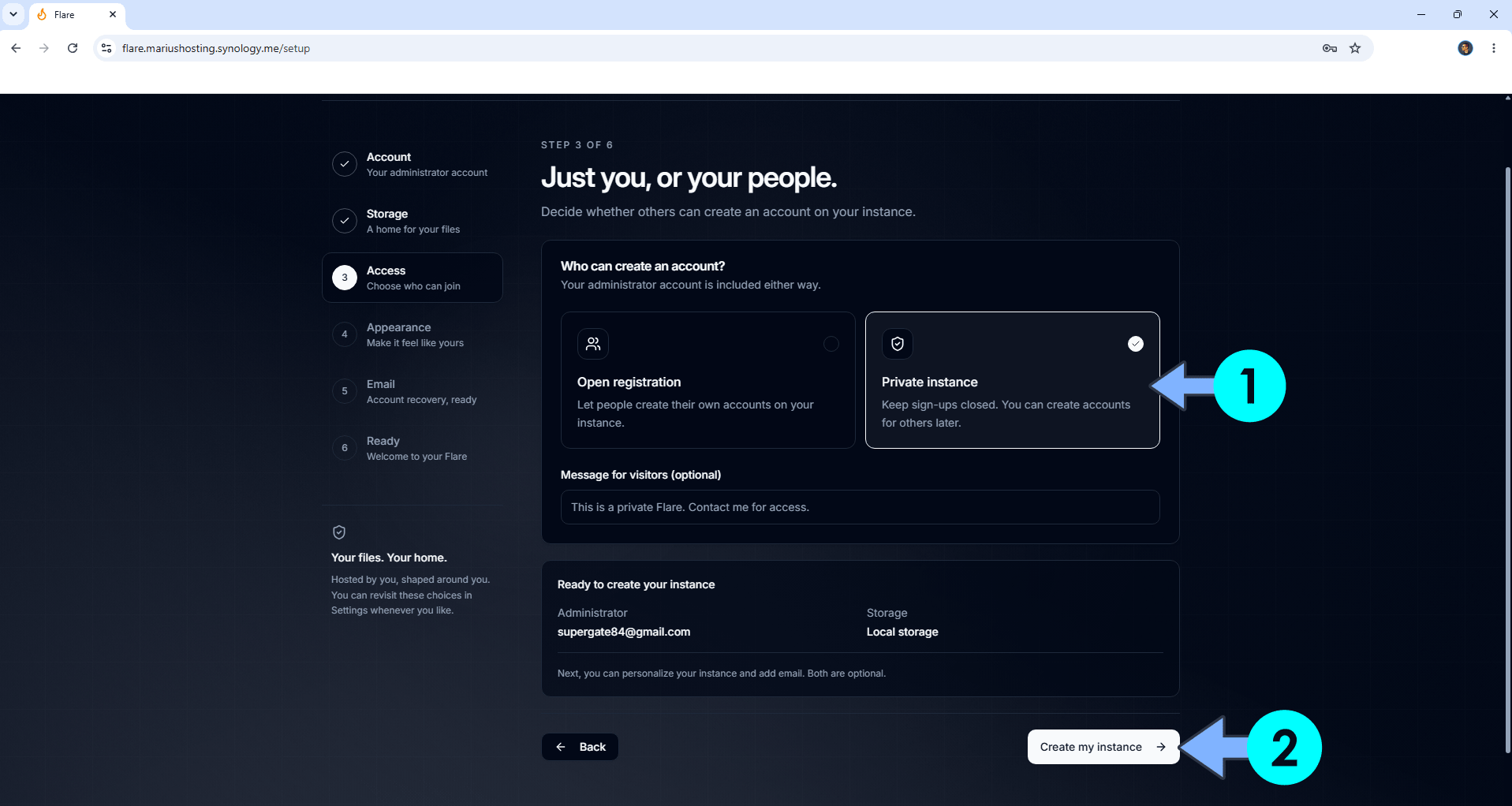Click the step 3 Access number badge
The height and width of the screenshot is (806, 1512).
pos(345,278)
